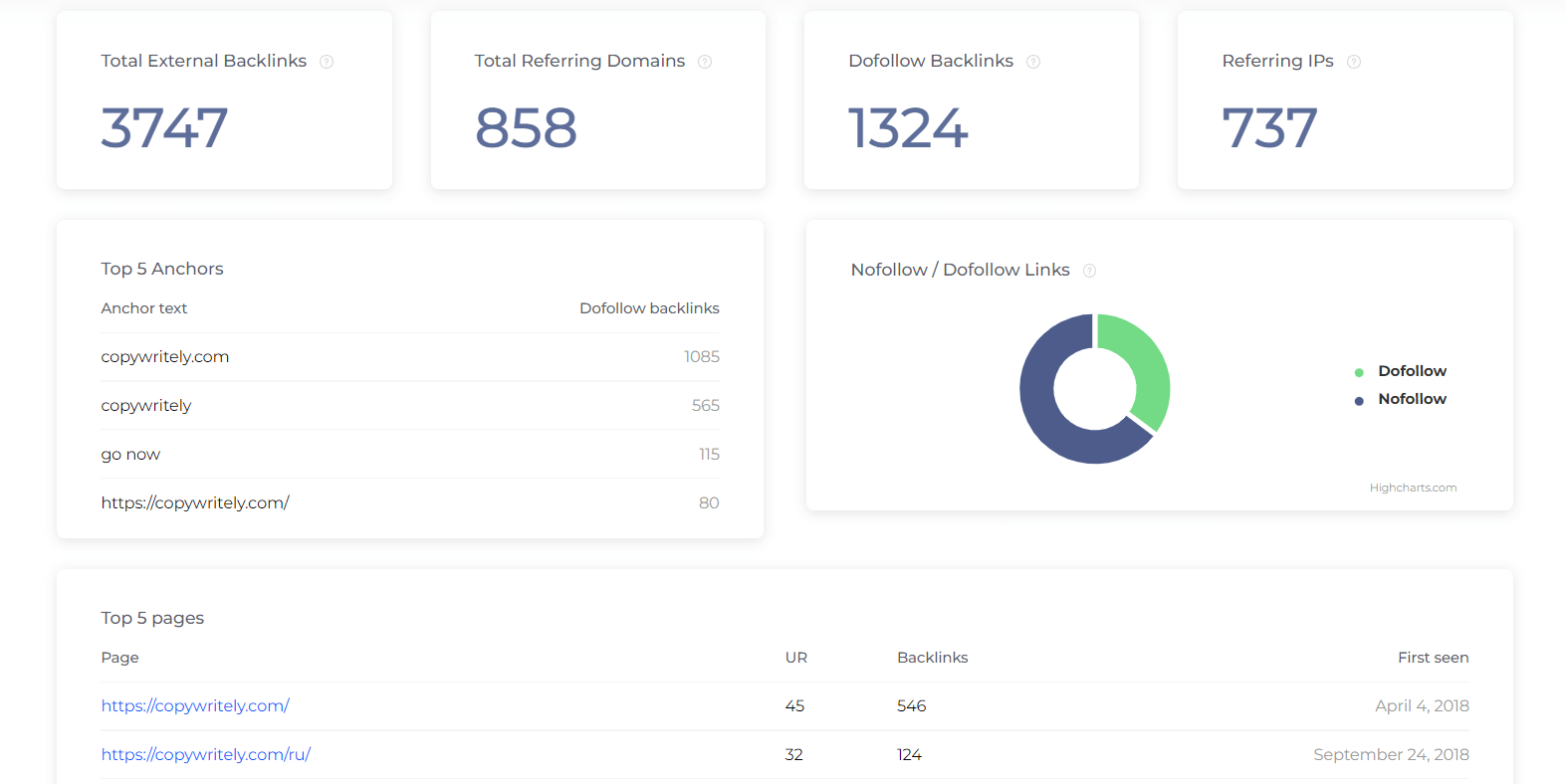The image size is (1566, 784).
Task: Click the 115 dofollow backlinks count
Action: pyautogui.click(x=709, y=455)
